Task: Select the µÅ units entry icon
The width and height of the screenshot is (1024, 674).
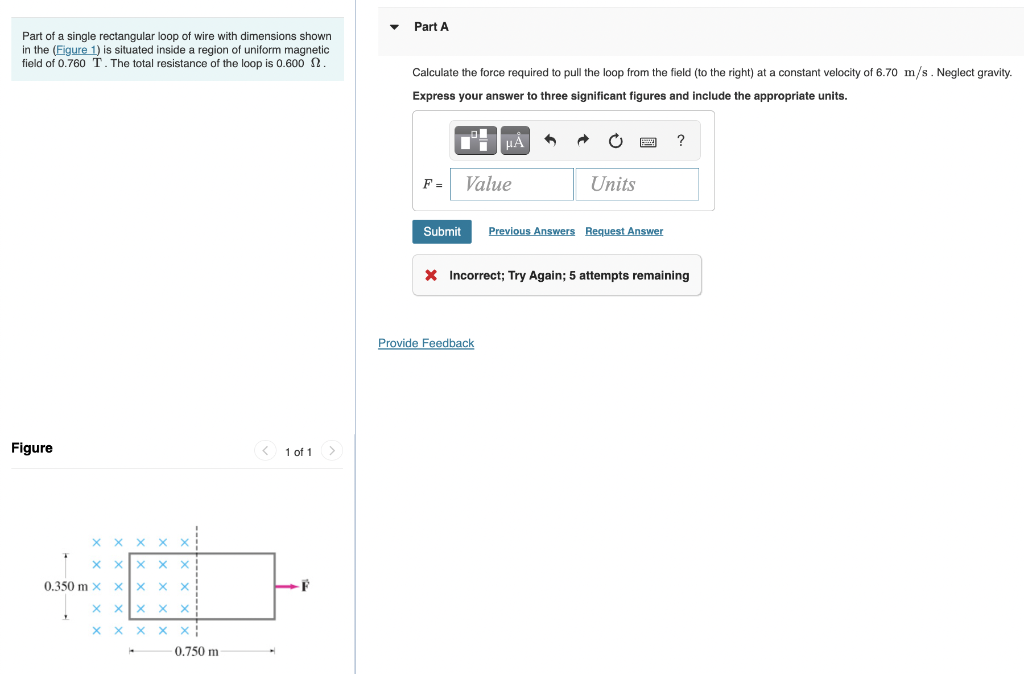Action: (x=513, y=140)
